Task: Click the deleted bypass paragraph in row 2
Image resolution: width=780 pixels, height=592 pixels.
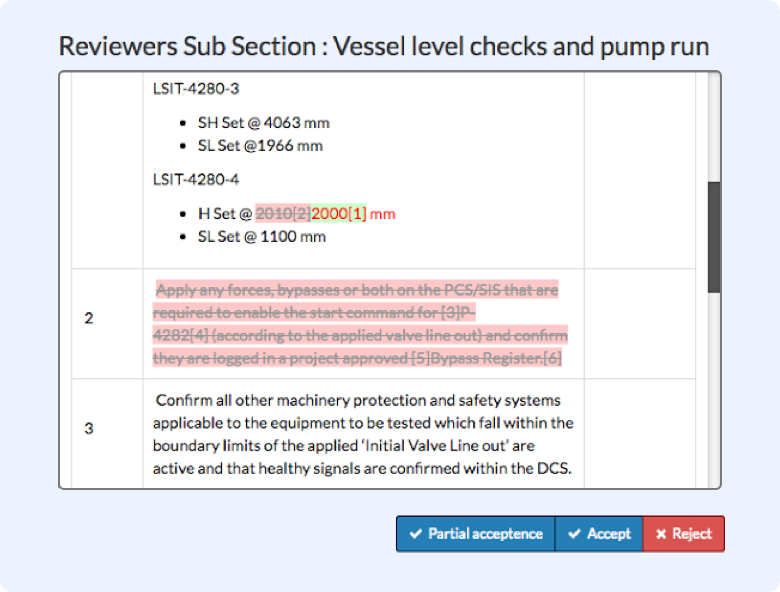Action: [360, 323]
